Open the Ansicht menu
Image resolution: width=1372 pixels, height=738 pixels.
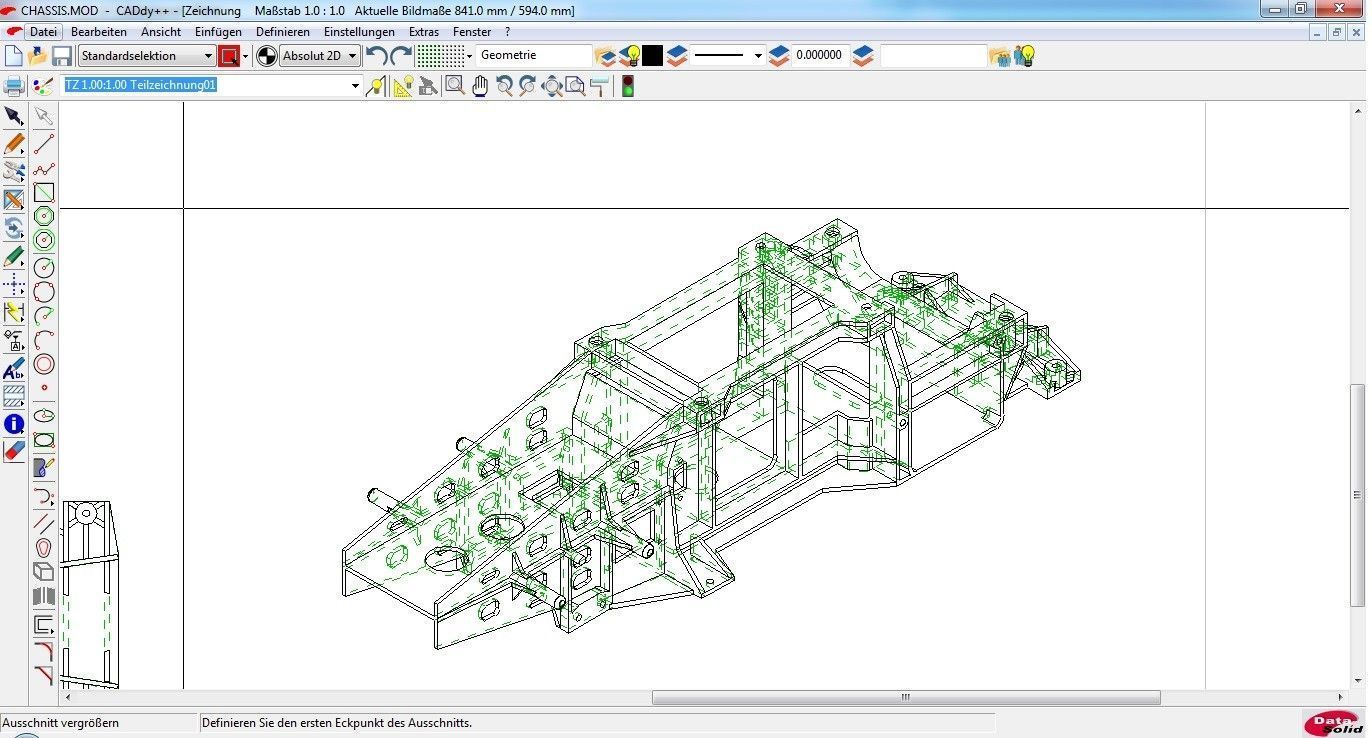pos(161,32)
